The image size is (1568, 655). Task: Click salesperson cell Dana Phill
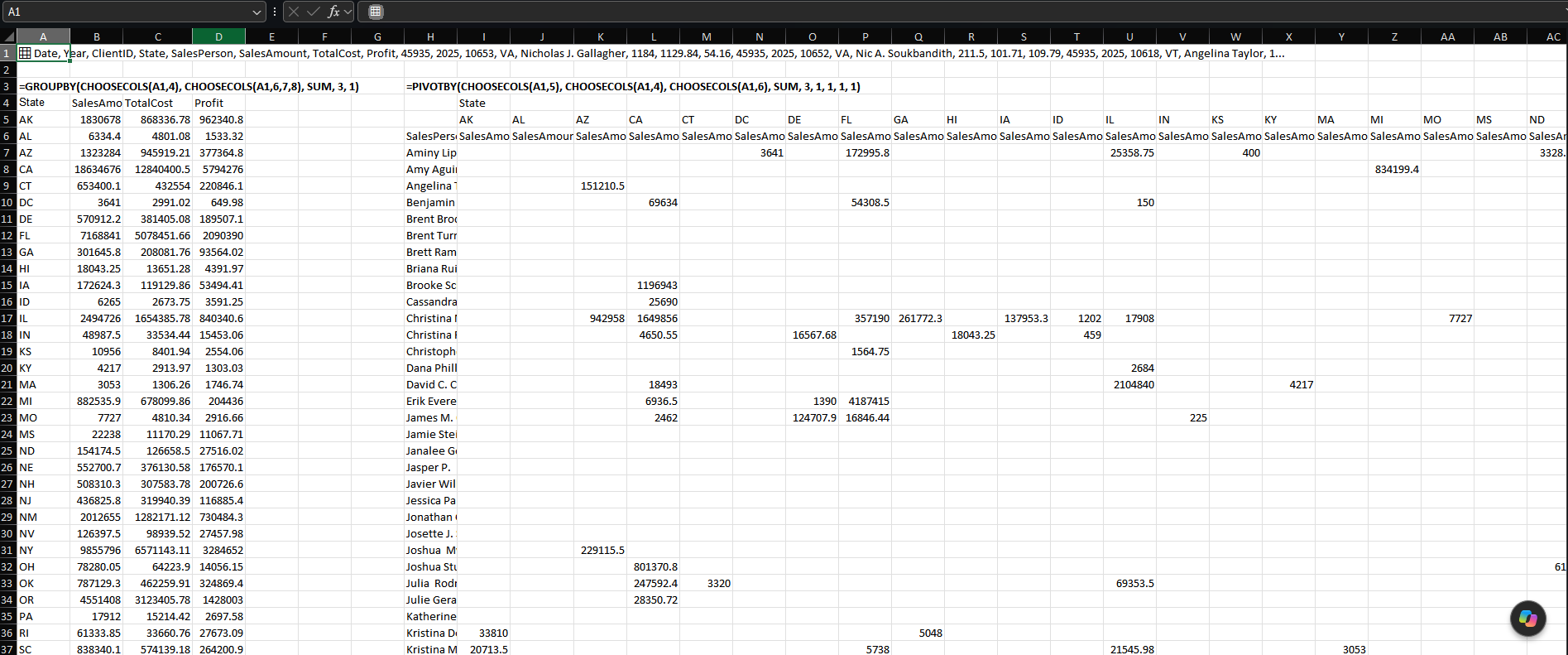[430, 368]
